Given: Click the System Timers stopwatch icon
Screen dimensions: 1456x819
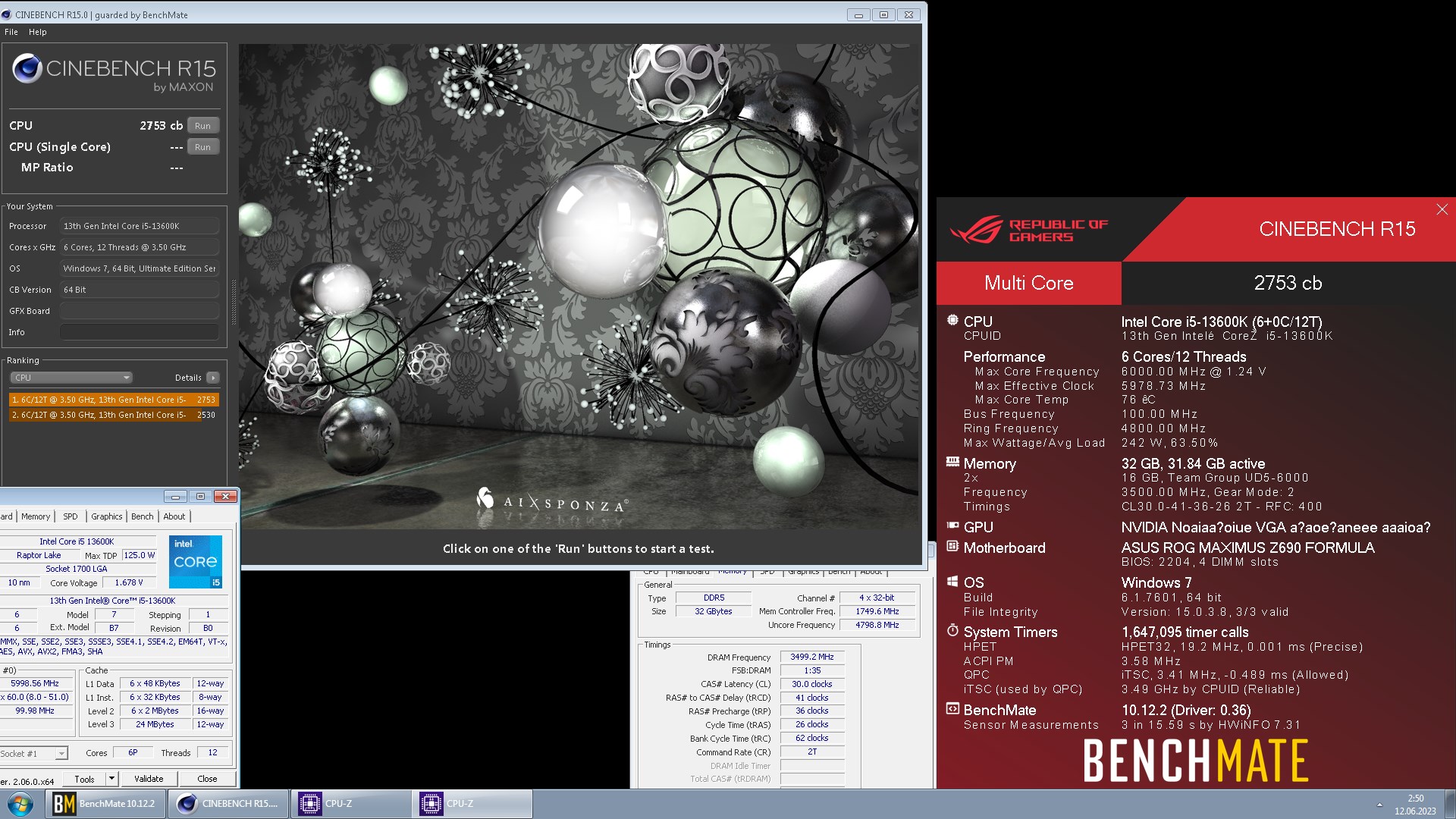Looking at the screenshot, I should point(952,630).
